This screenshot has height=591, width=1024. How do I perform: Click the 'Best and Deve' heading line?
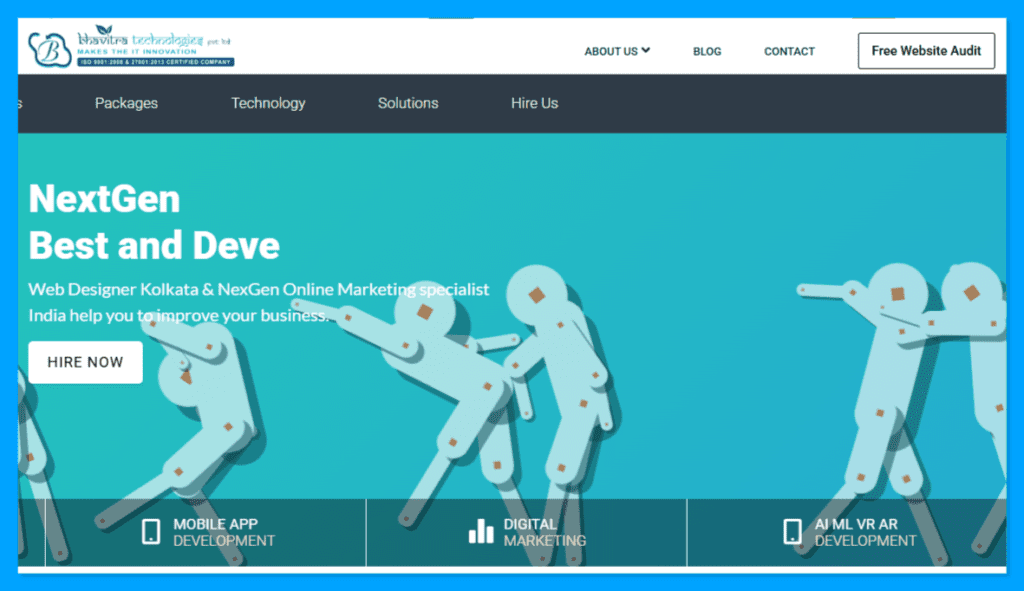154,245
